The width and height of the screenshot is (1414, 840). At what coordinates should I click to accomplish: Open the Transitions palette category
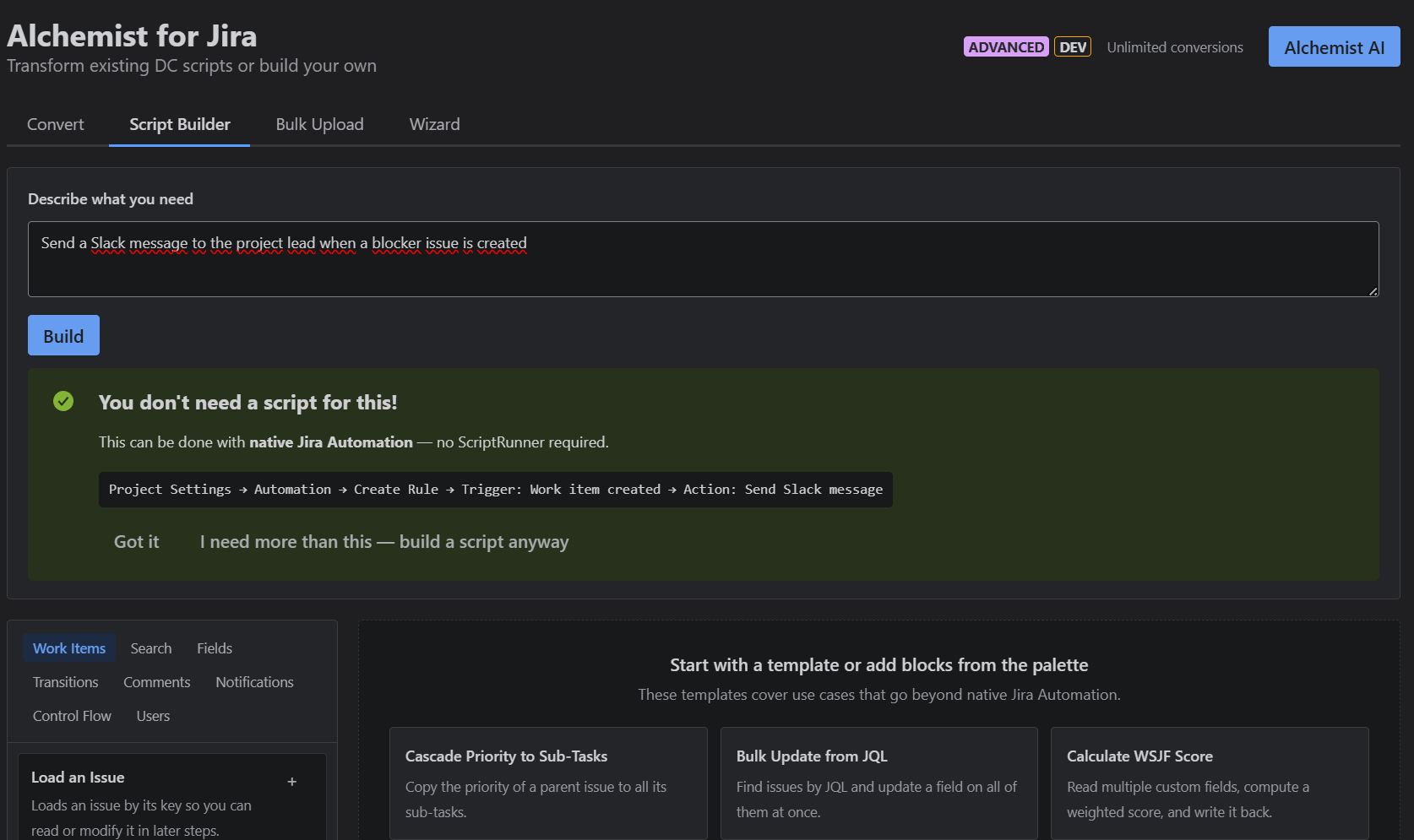(66, 682)
